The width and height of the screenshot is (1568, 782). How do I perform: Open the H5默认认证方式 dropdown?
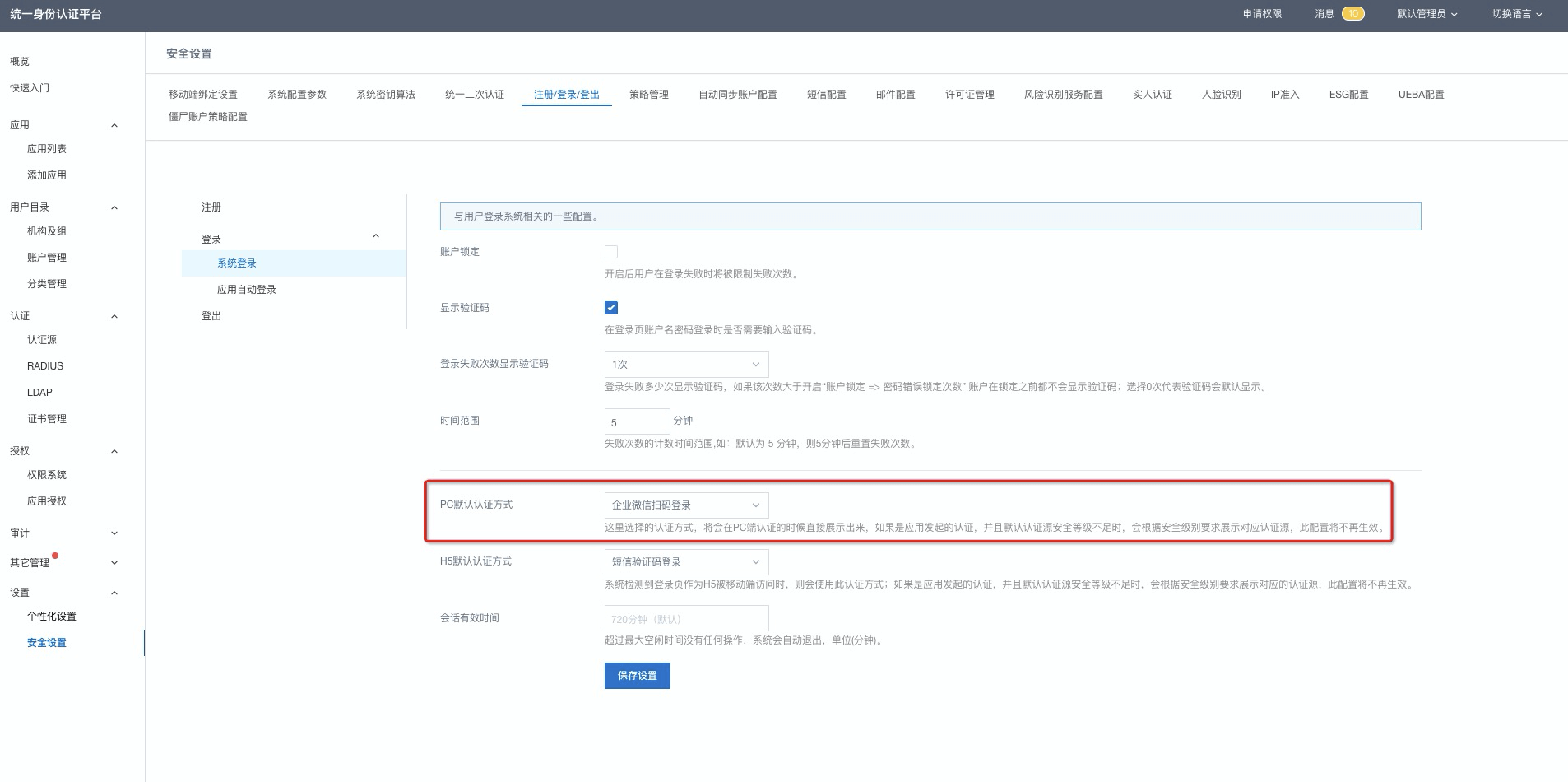click(686, 562)
